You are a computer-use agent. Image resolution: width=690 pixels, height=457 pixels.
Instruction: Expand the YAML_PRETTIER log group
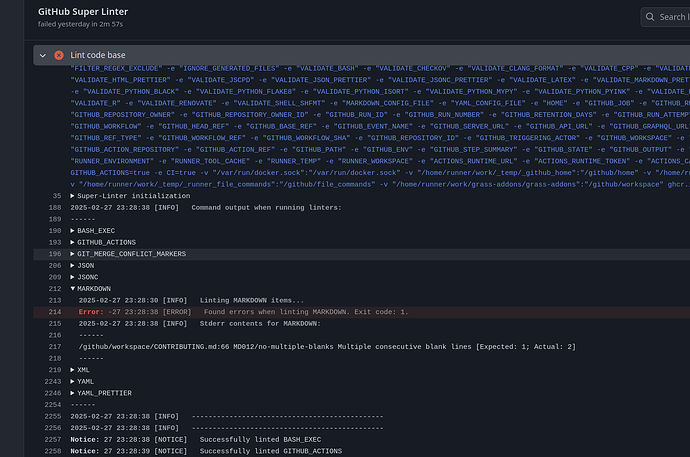[x=101, y=393]
